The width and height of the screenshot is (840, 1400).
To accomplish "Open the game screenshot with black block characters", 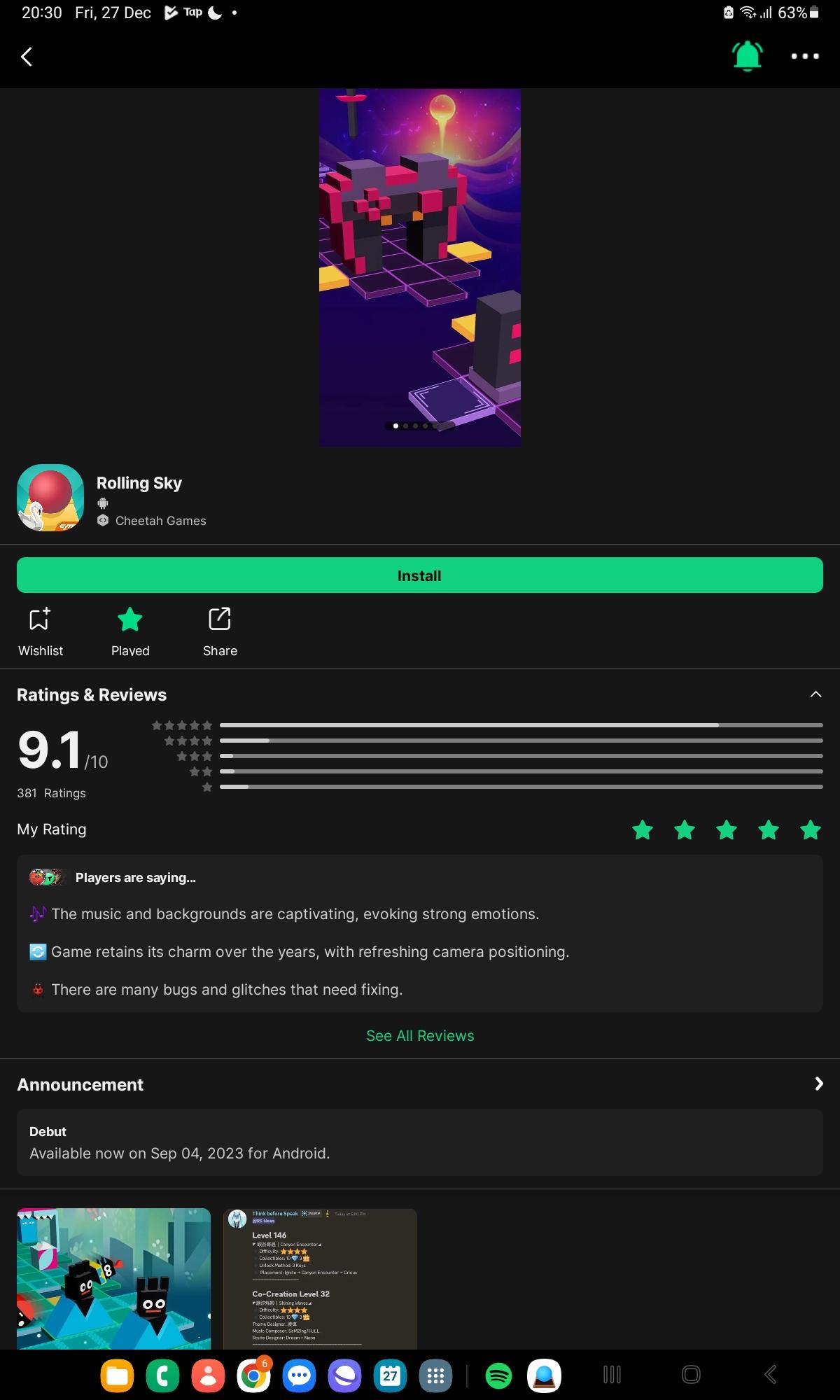I will pyautogui.click(x=113, y=1278).
